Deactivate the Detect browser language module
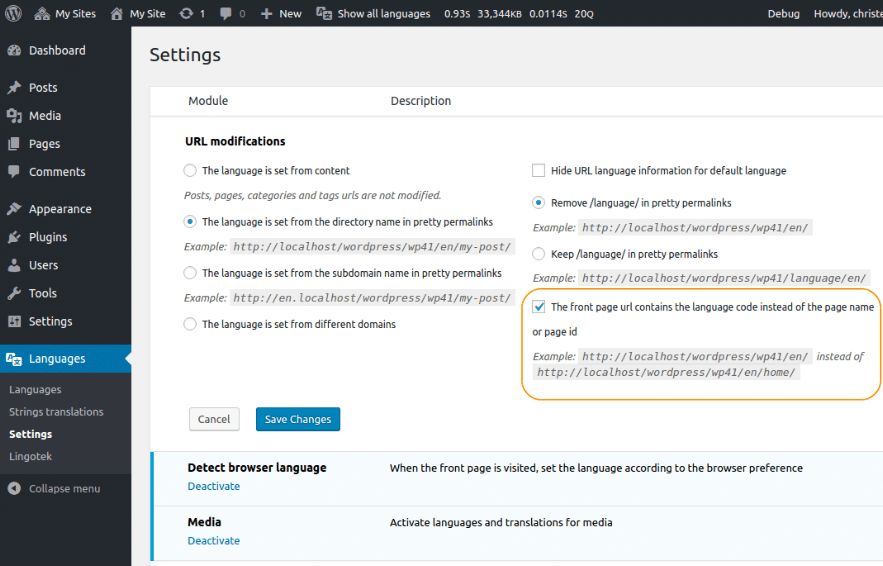This screenshot has height=566, width=883. (213, 486)
